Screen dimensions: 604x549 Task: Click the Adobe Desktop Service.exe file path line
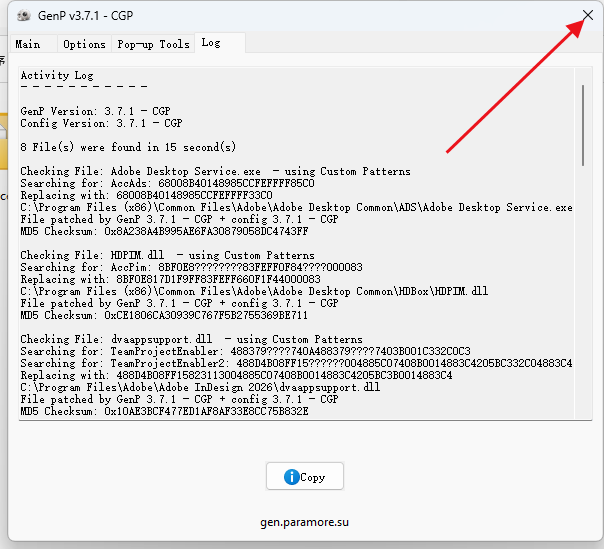296,207
